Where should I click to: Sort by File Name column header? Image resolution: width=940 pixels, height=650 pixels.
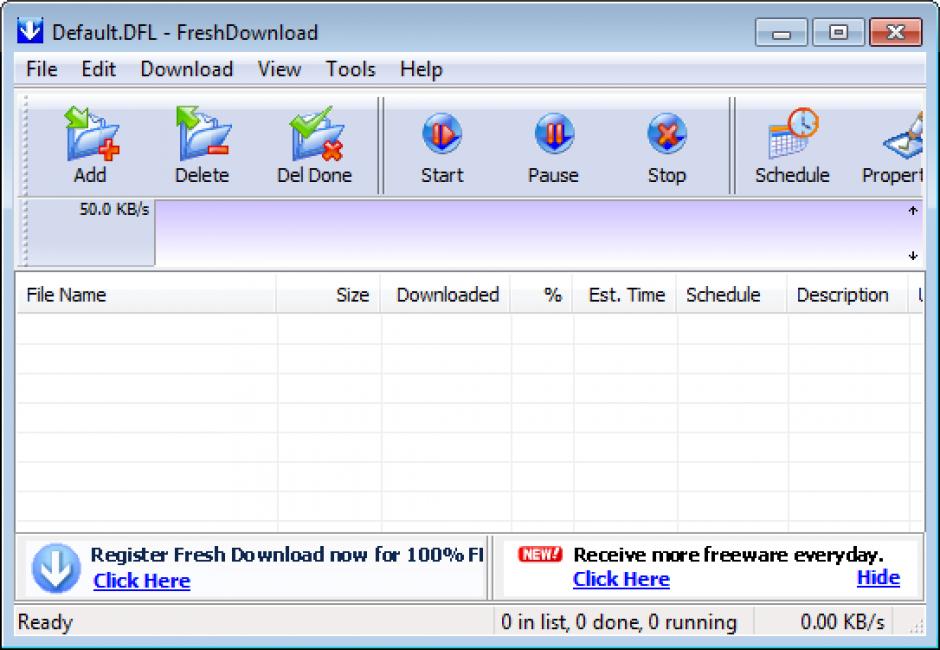tap(146, 295)
